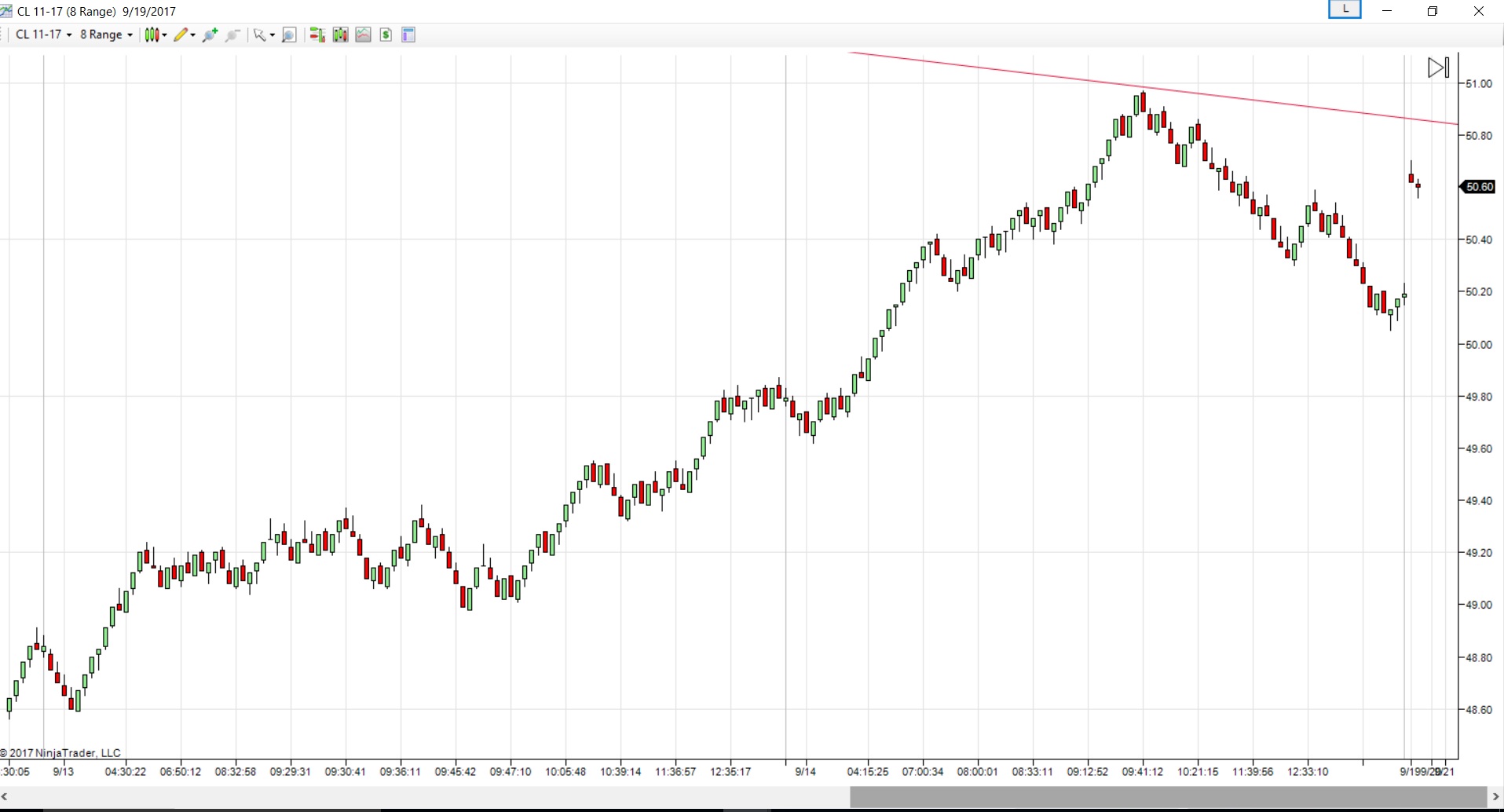Image resolution: width=1504 pixels, height=812 pixels.
Task: Click the horizontal scrollbar thumb
Action: pyautogui.click(x=1169, y=796)
